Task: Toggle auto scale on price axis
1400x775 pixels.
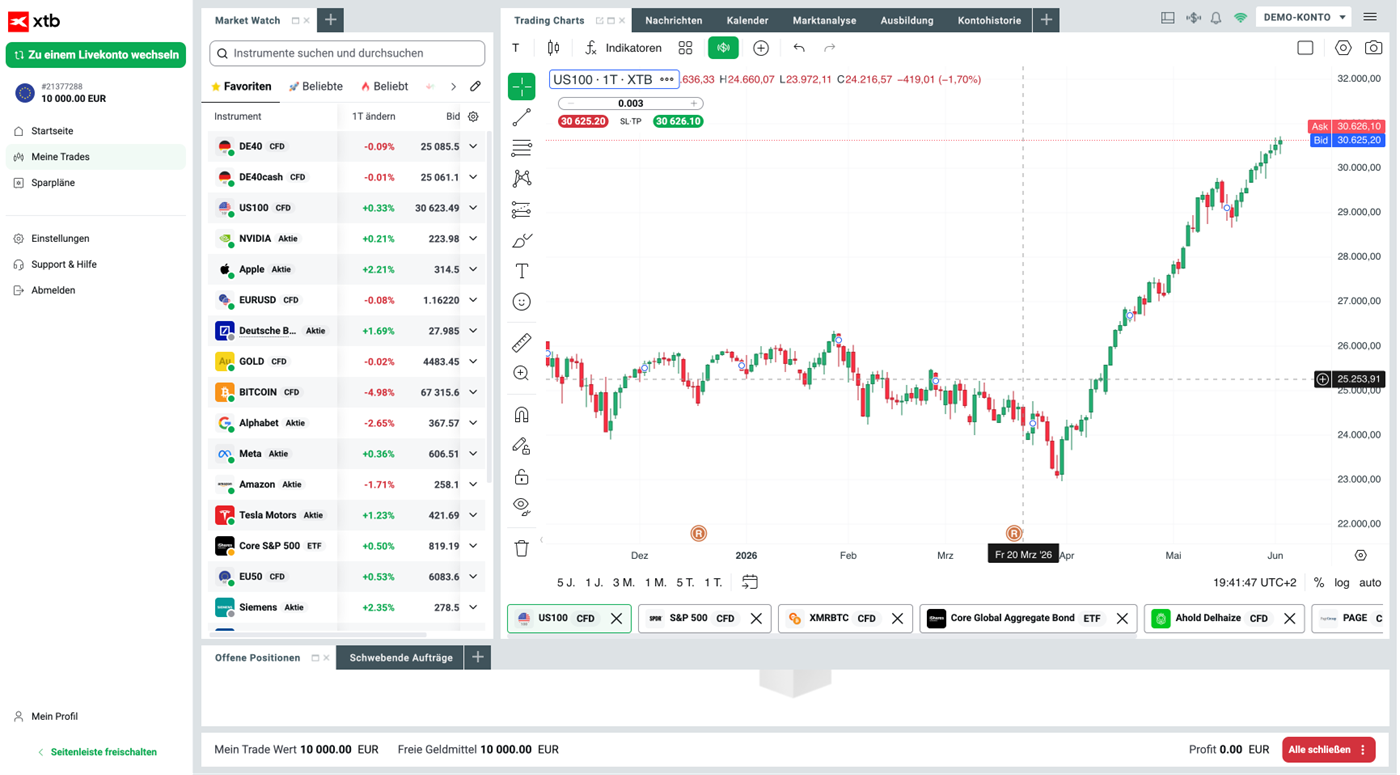Action: click(x=1370, y=583)
